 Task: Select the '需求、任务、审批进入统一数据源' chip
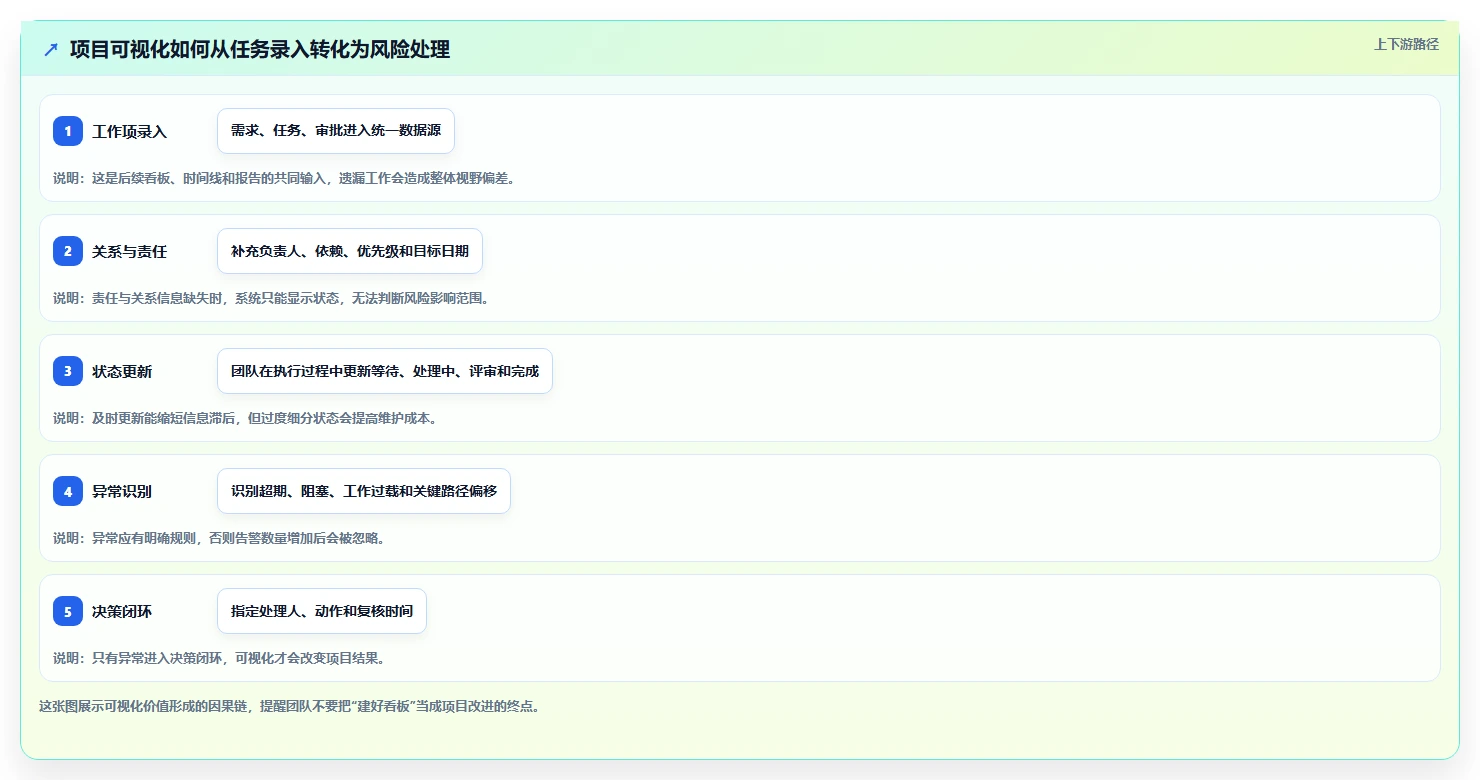coord(336,131)
